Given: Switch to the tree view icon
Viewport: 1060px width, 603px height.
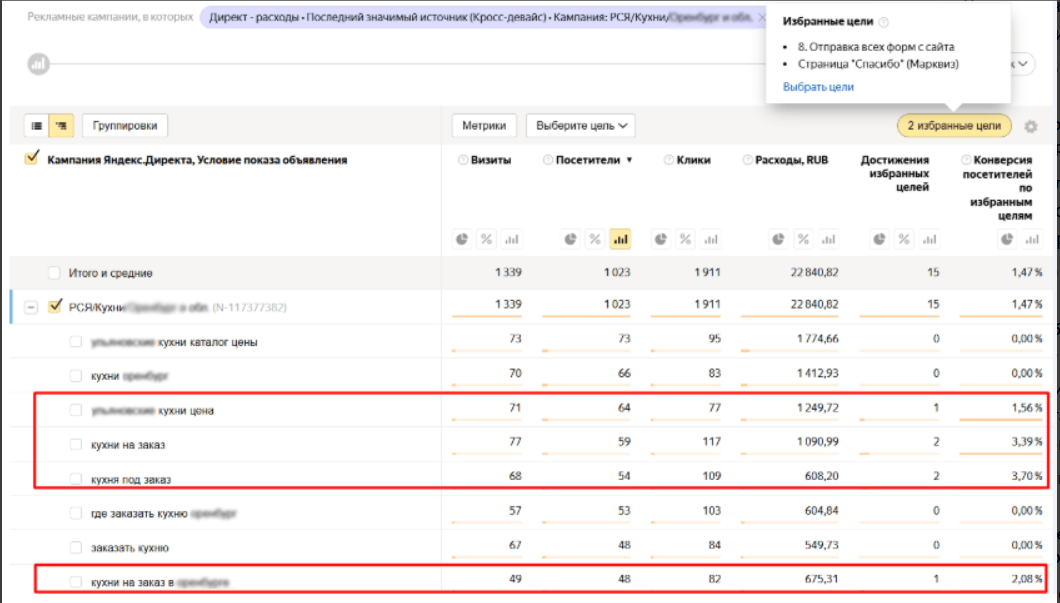Looking at the screenshot, I should pos(62,126).
